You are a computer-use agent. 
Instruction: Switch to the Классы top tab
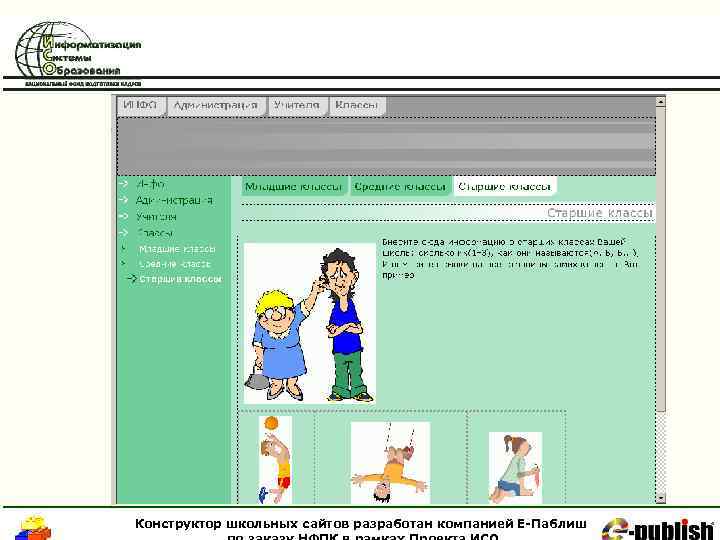pyautogui.click(x=357, y=106)
